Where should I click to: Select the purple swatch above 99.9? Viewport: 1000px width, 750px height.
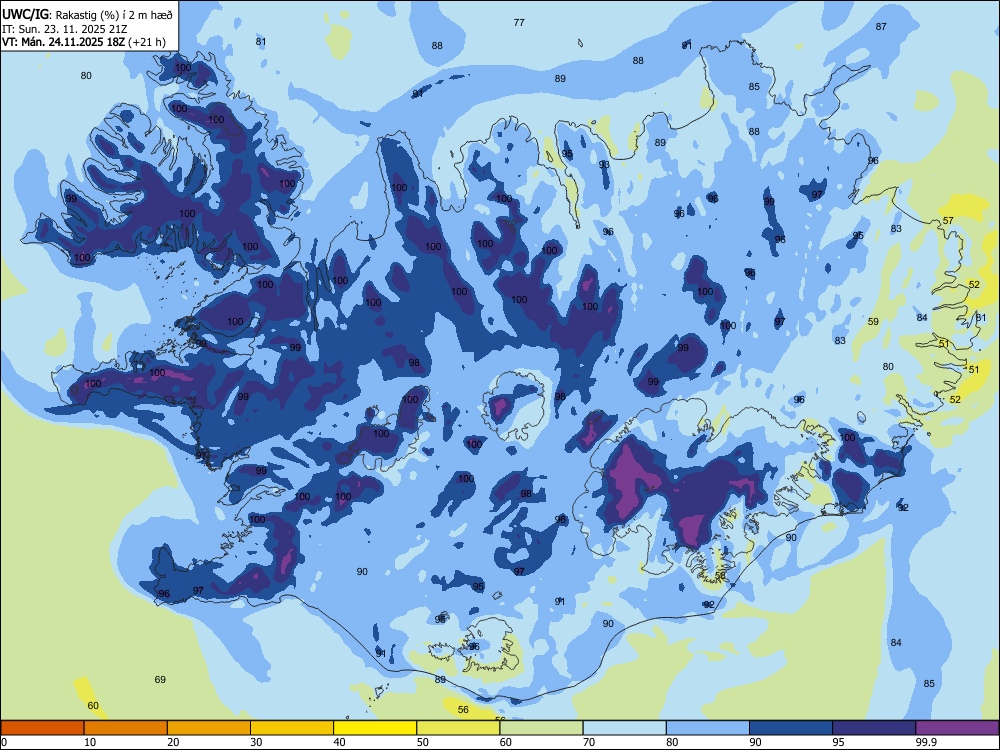point(957,728)
